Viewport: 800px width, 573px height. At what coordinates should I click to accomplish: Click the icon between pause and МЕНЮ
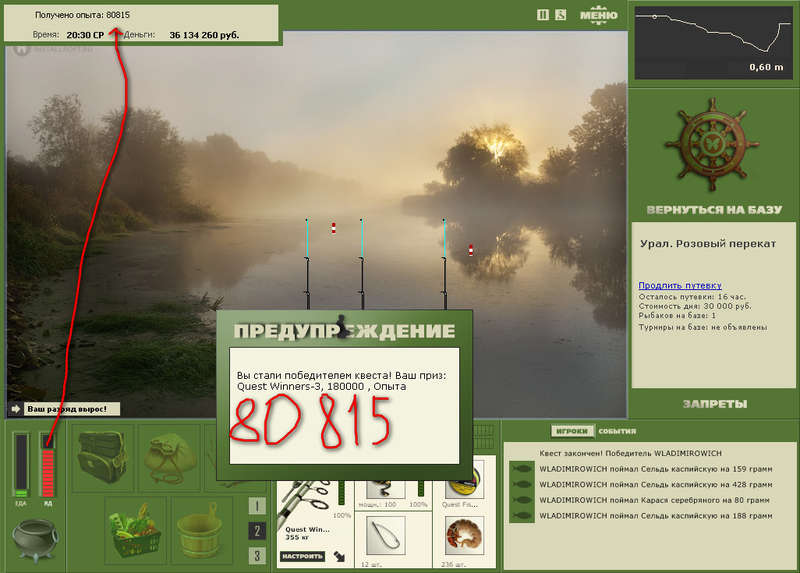click(561, 15)
